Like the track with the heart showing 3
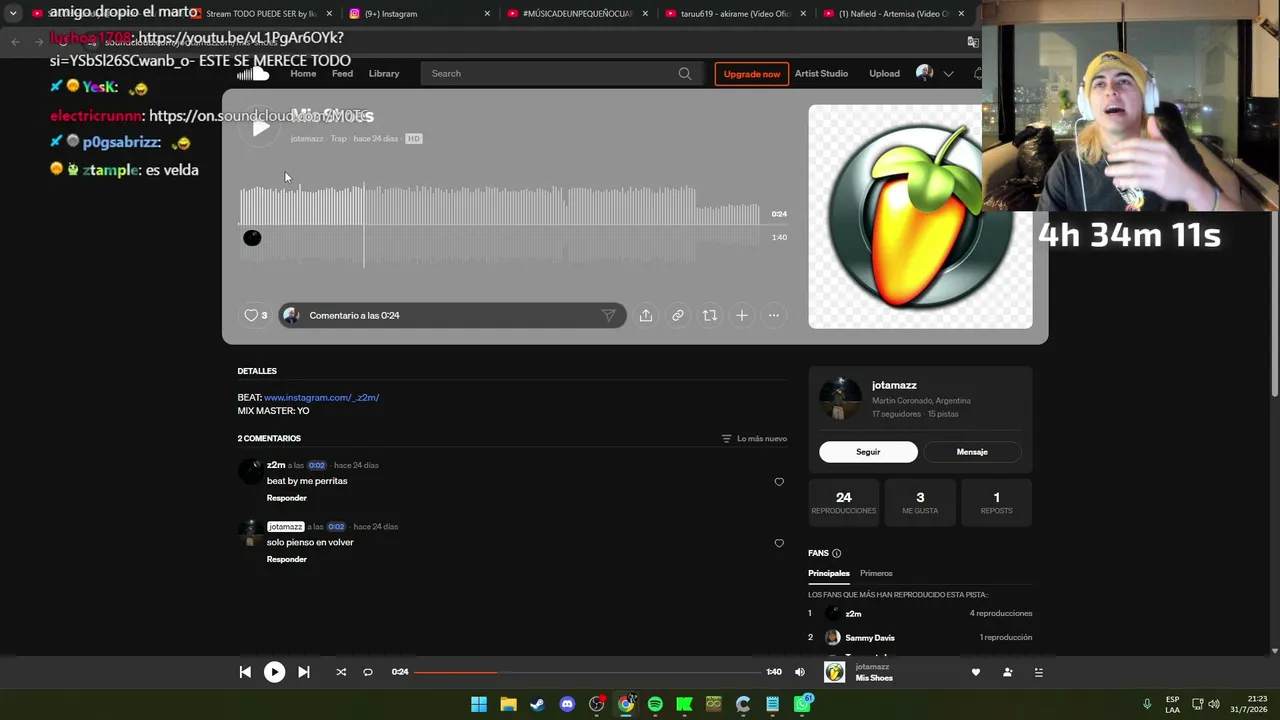 256,315
